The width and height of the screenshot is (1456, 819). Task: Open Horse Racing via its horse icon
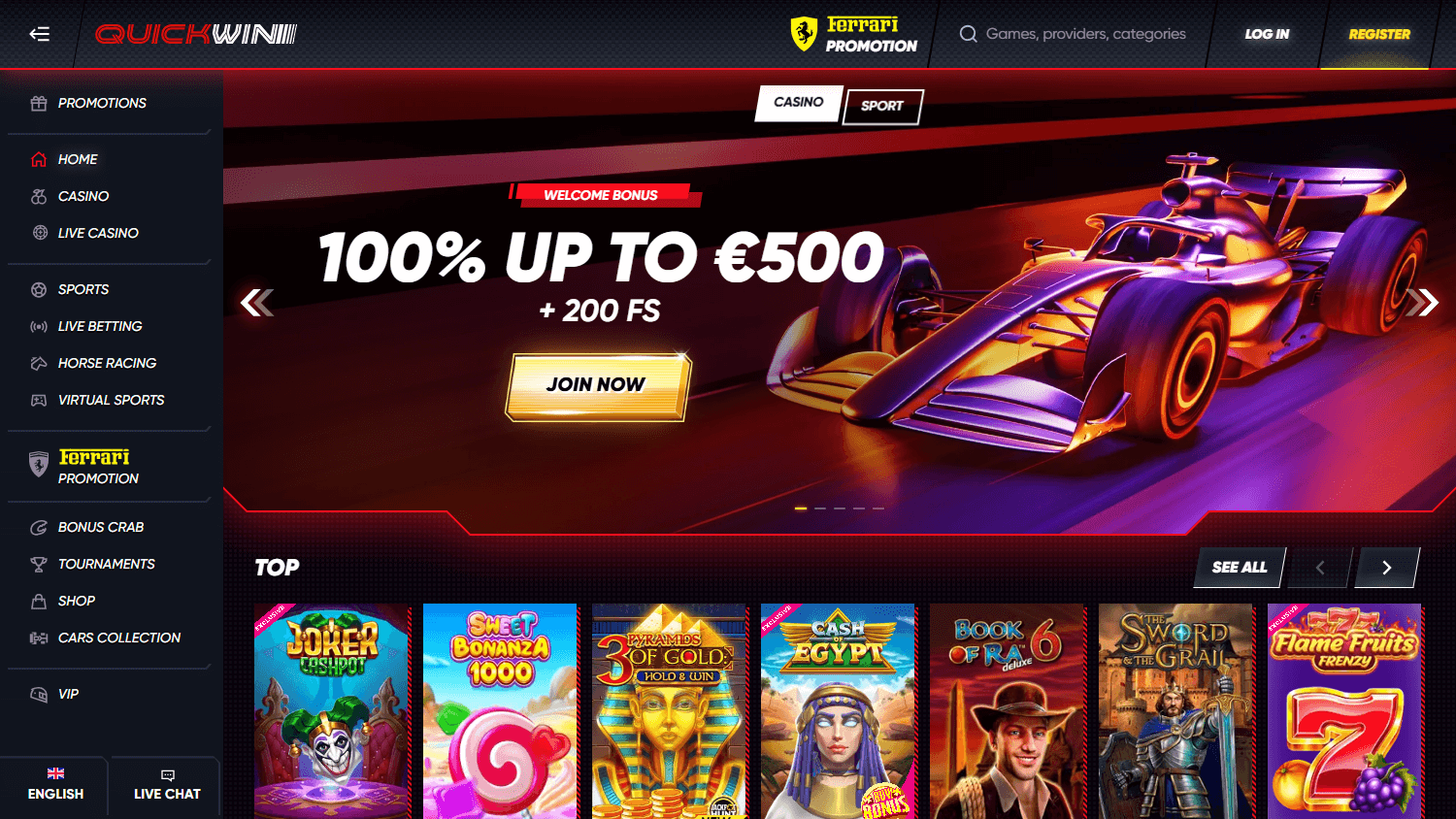[39, 363]
